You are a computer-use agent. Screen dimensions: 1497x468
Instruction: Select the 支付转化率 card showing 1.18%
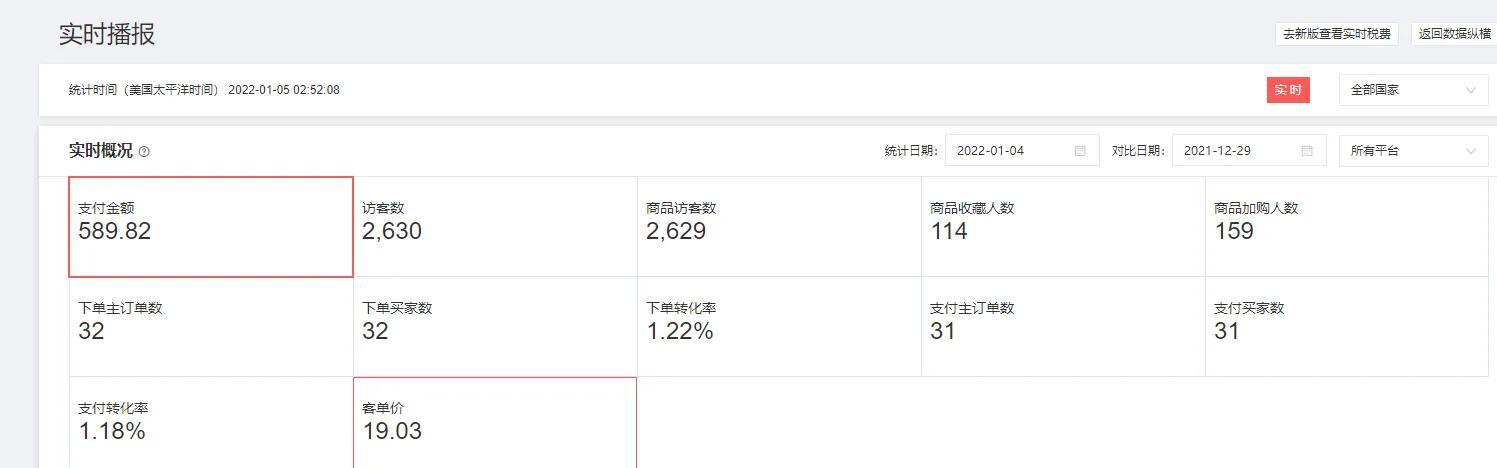tap(211, 423)
